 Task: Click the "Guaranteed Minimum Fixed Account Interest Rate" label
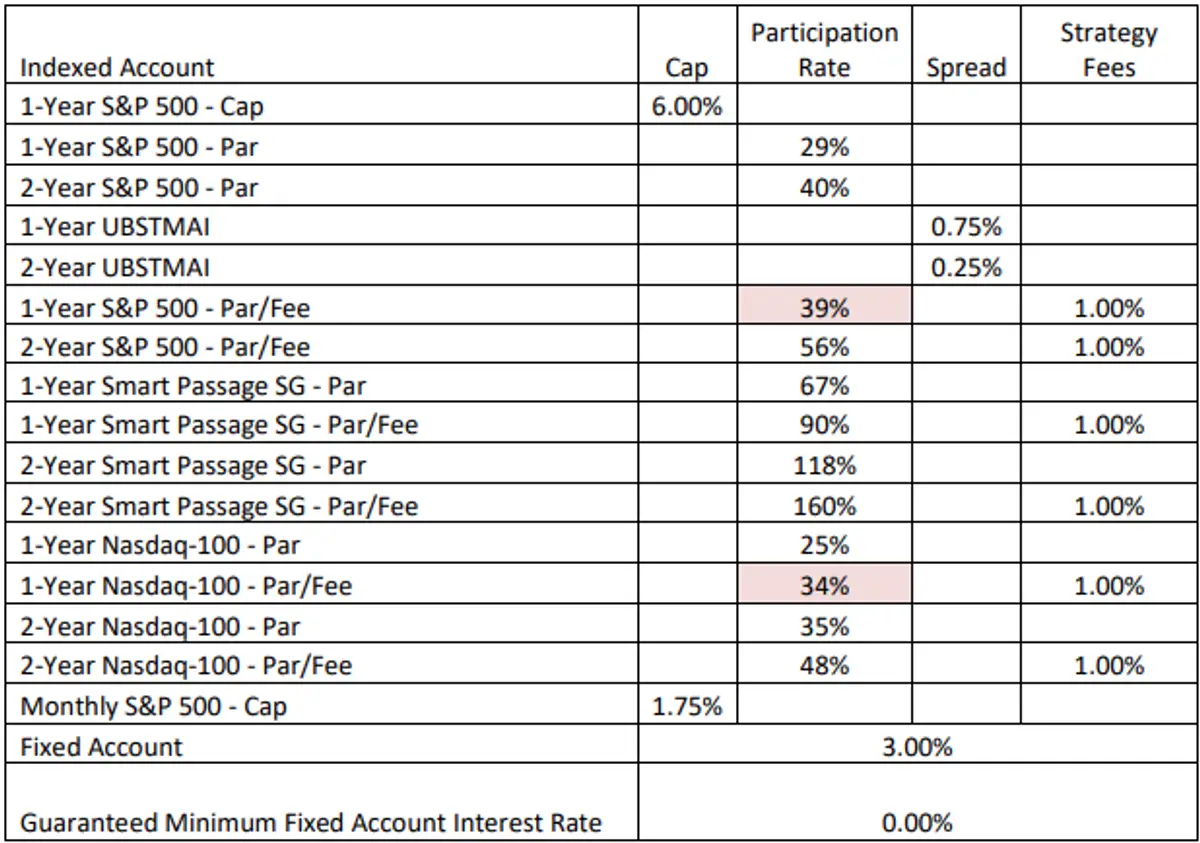(311, 823)
